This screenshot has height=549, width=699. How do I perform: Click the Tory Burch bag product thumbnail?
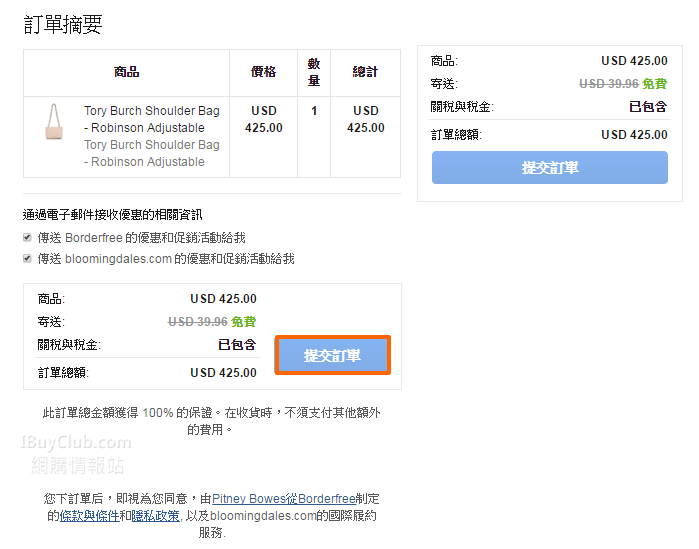pos(54,122)
